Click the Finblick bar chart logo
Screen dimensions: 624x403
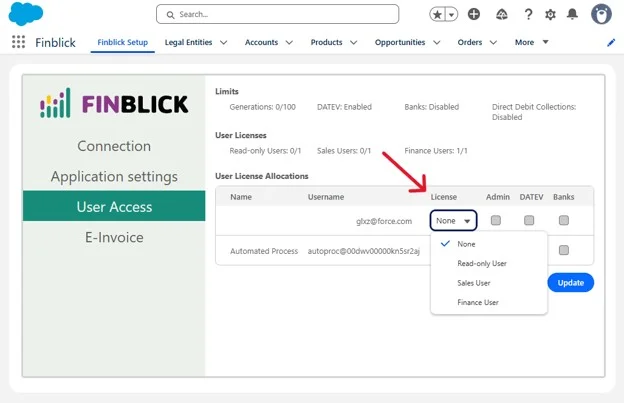(55, 103)
